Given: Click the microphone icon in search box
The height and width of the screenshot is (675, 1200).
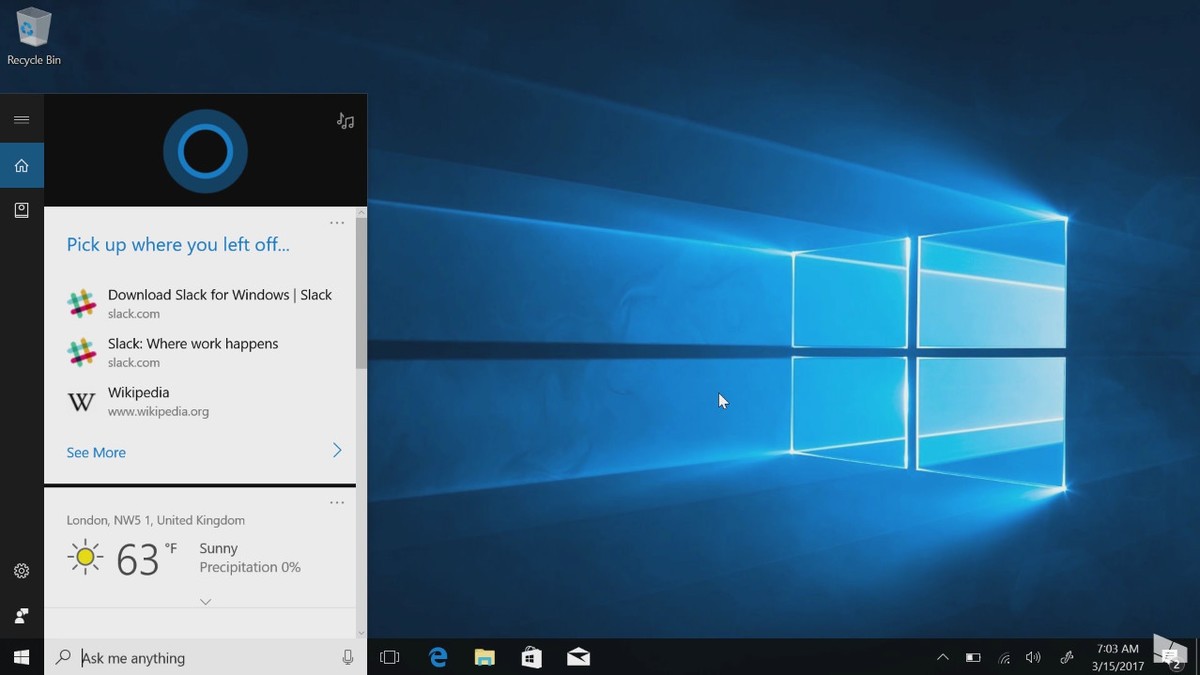Looking at the screenshot, I should [347, 657].
